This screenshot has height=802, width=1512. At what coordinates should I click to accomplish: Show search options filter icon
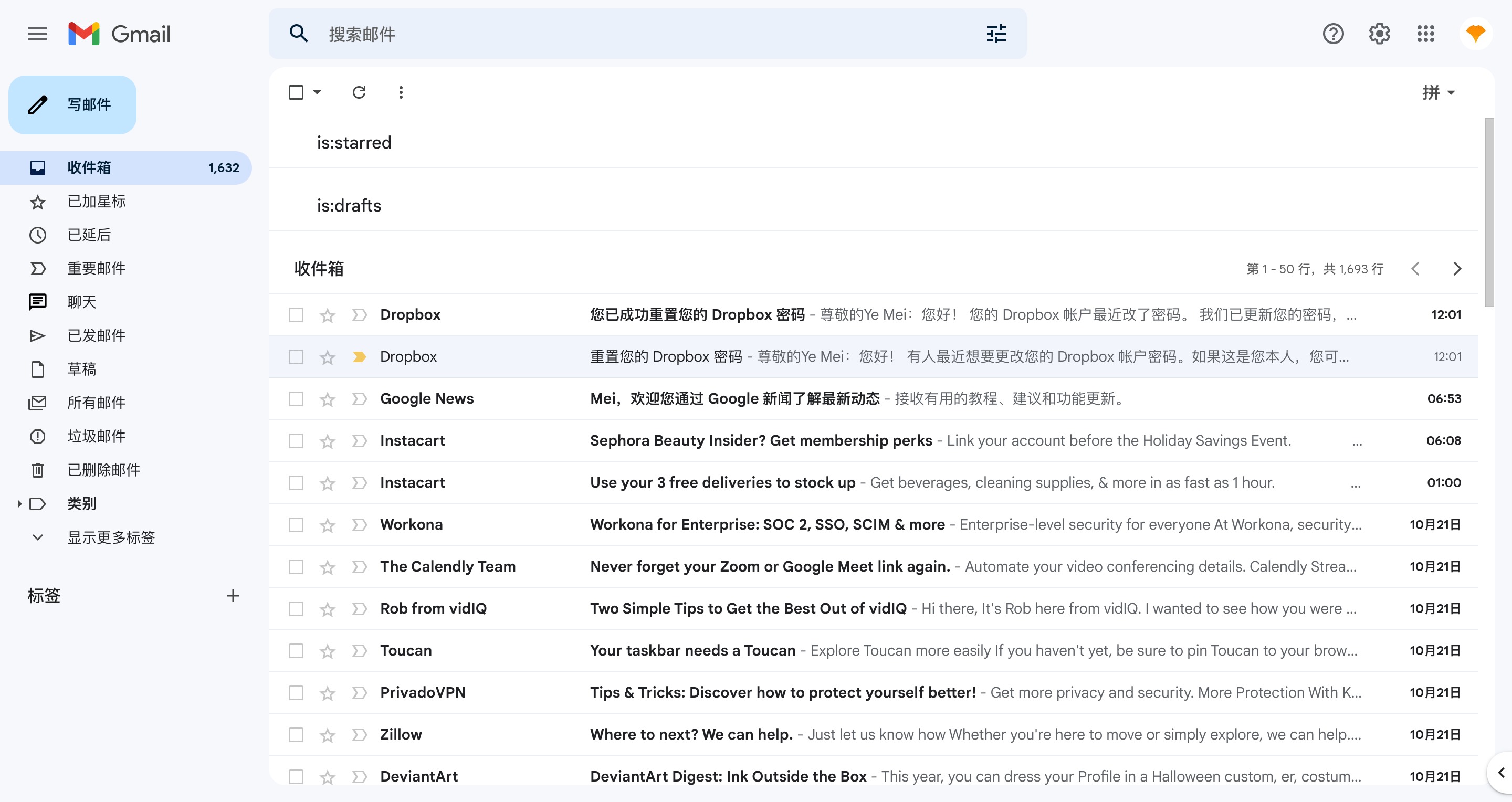[x=996, y=34]
